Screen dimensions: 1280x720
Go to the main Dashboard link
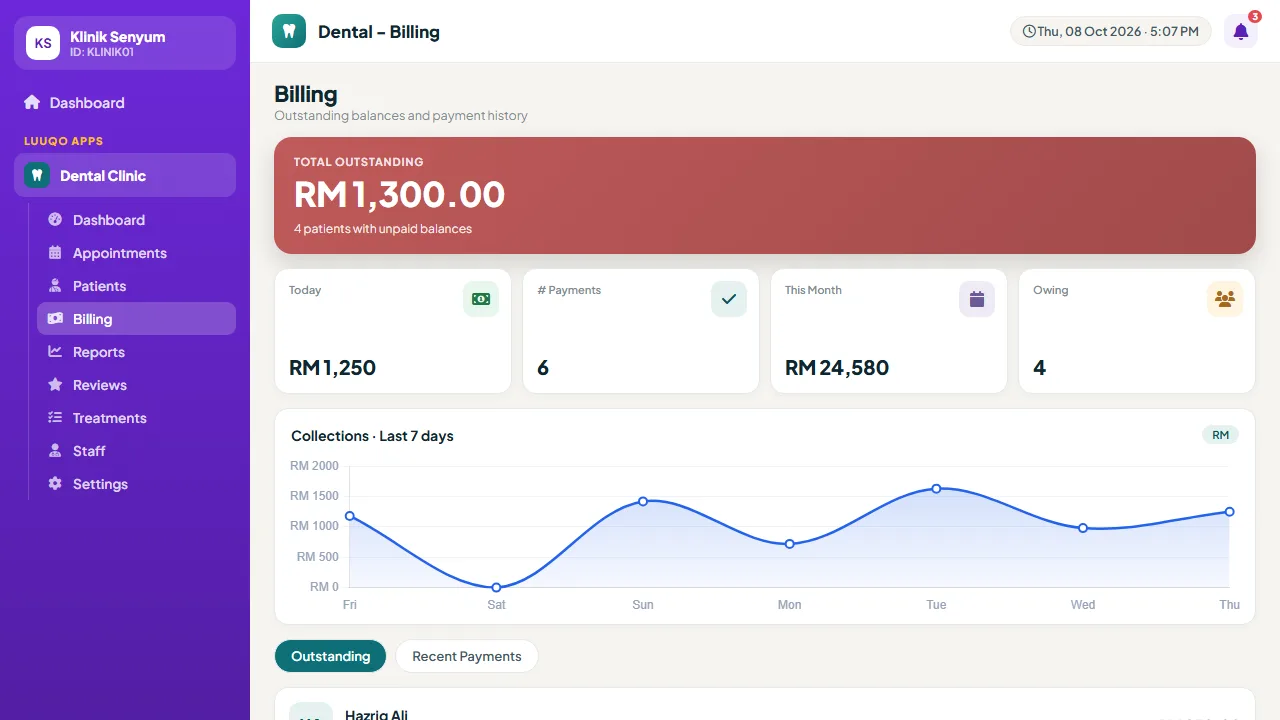click(x=125, y=103)
